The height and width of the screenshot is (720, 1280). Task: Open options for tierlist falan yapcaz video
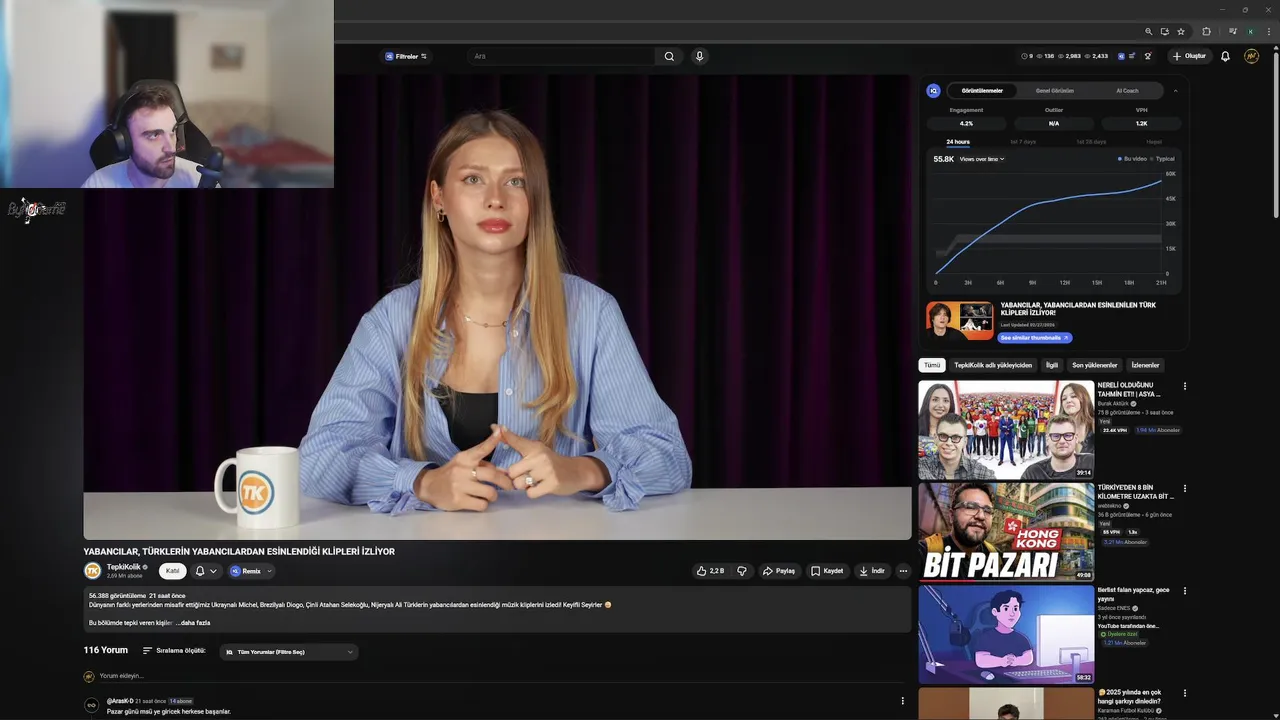point(1185,591)
